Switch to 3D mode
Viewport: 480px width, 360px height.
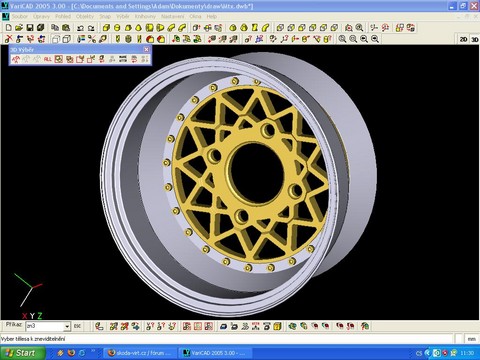[475, 39]
